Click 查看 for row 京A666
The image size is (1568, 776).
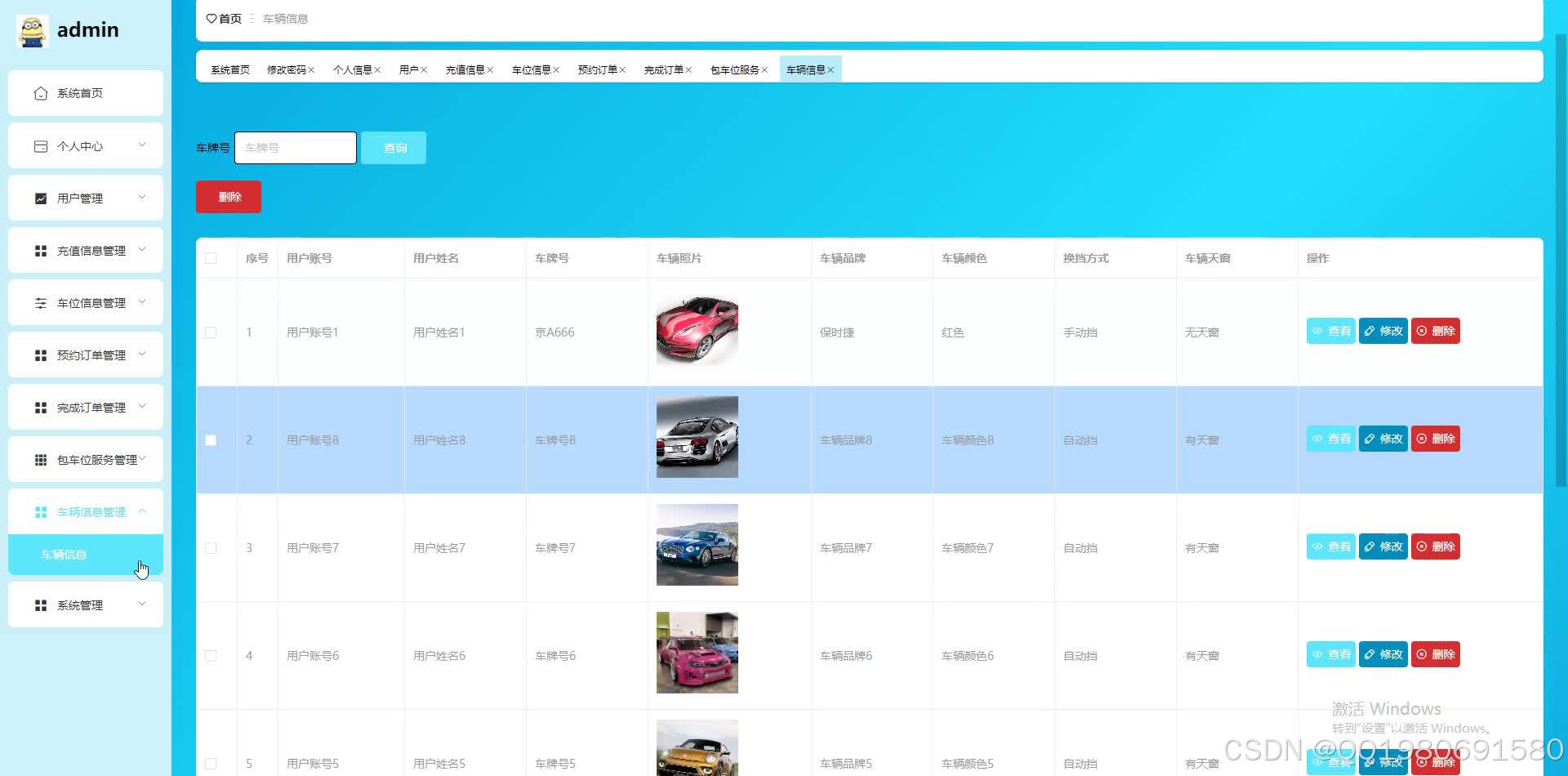(1330, 331)
